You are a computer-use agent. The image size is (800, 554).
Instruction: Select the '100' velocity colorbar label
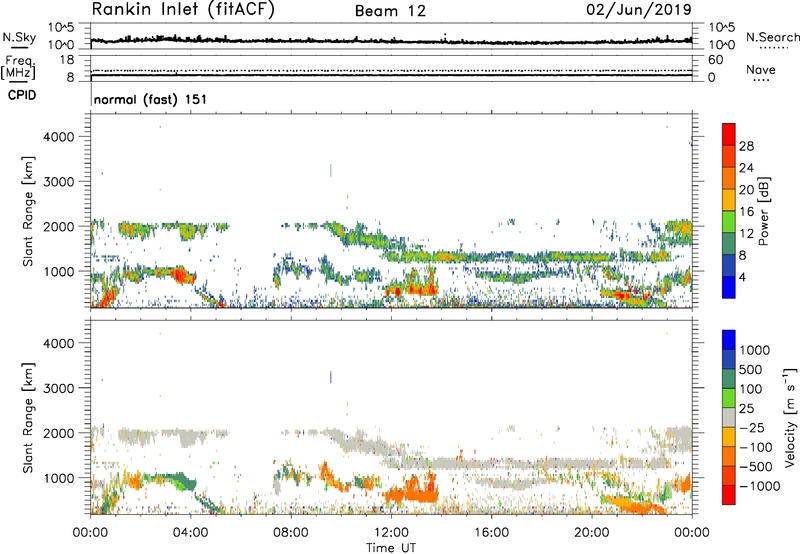(750, 389)
